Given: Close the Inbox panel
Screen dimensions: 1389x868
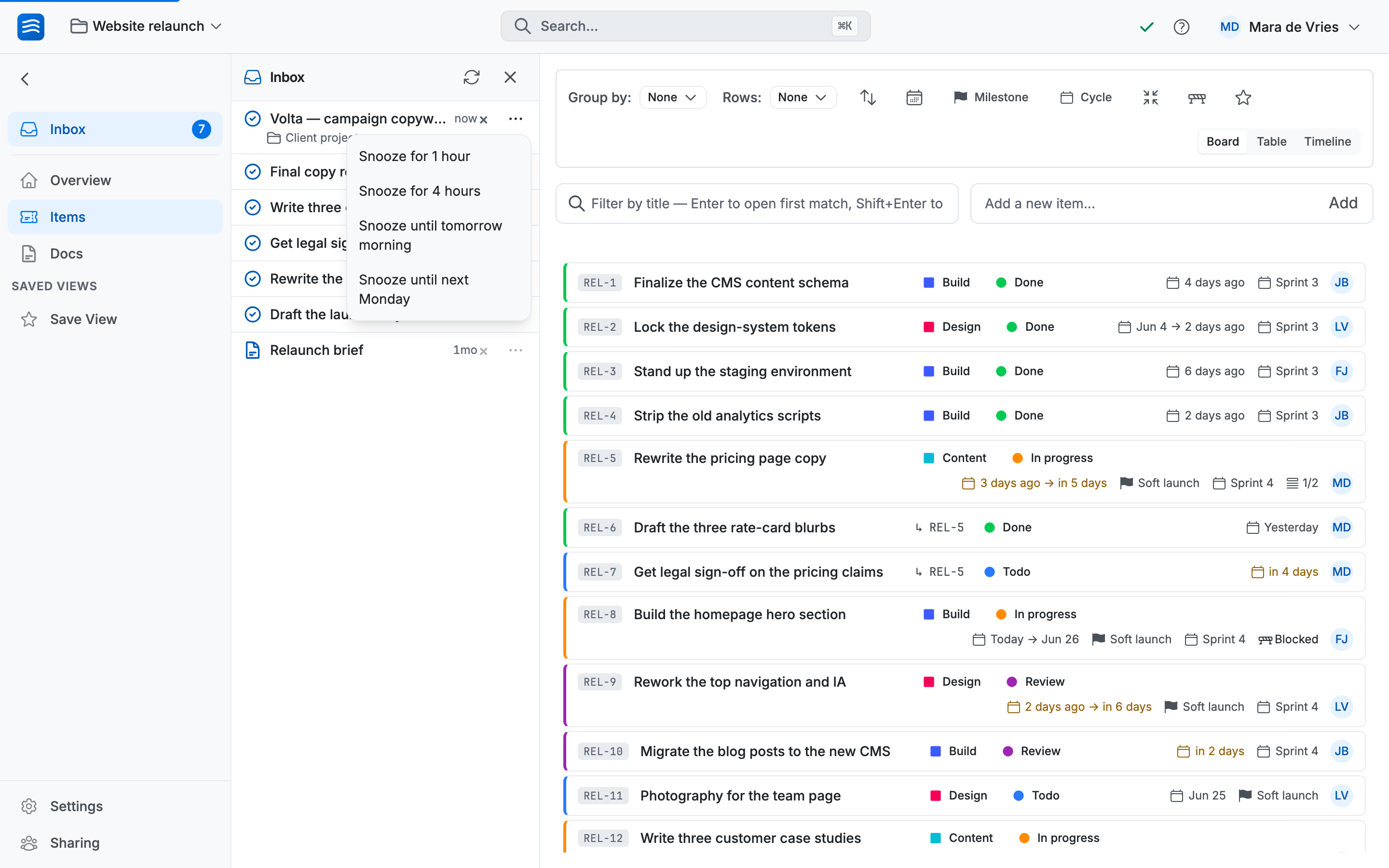Looking at the screenshot, I should tap(510, 78).
